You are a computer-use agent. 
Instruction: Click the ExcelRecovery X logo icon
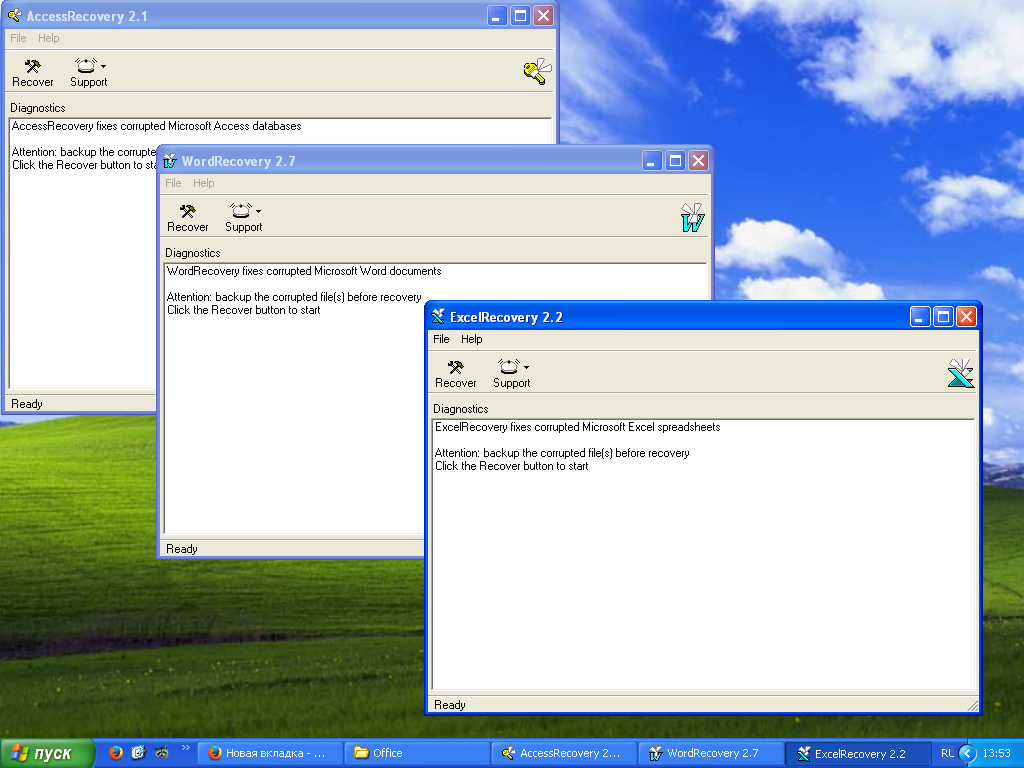(960, 373)
